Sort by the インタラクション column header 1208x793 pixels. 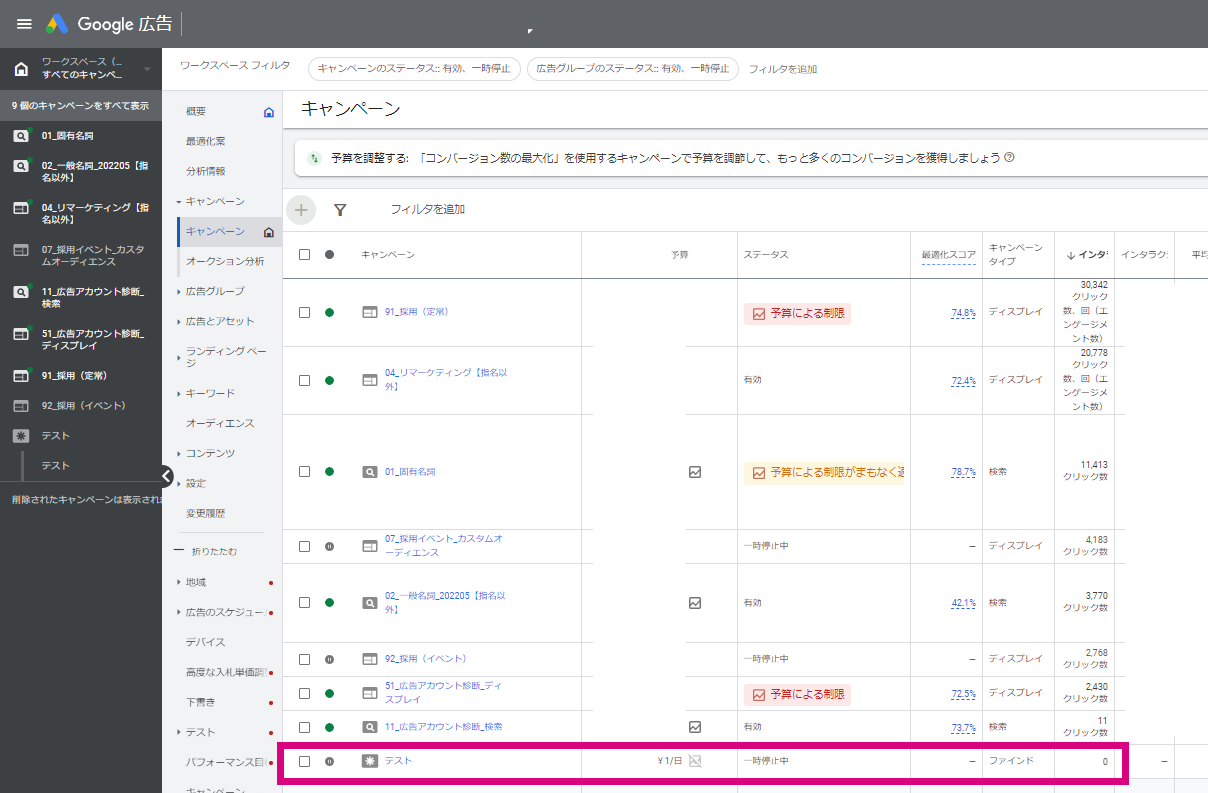pyautogui.click(x=1085, y=254)
